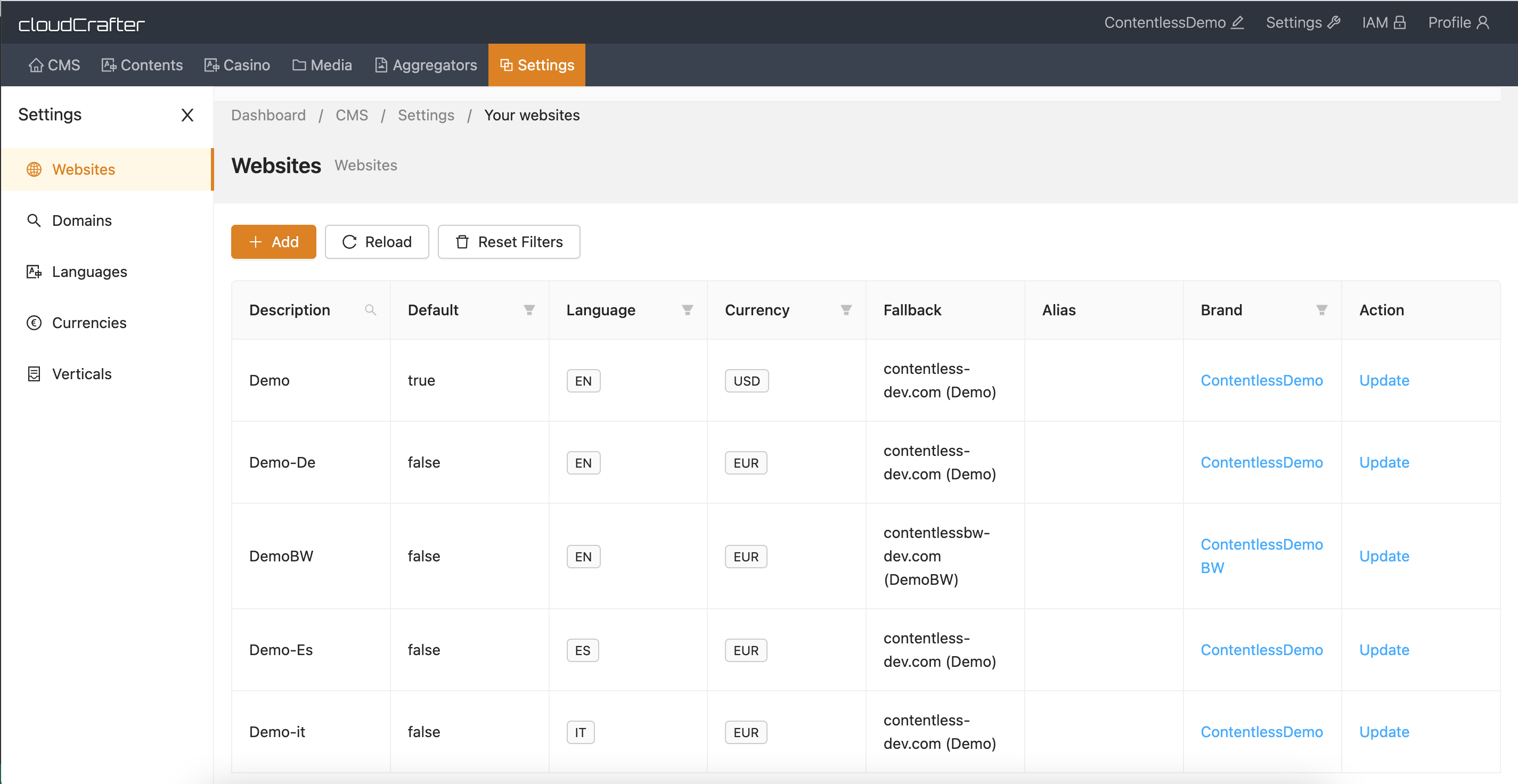Open the Default column filter

tap(529, 310)
